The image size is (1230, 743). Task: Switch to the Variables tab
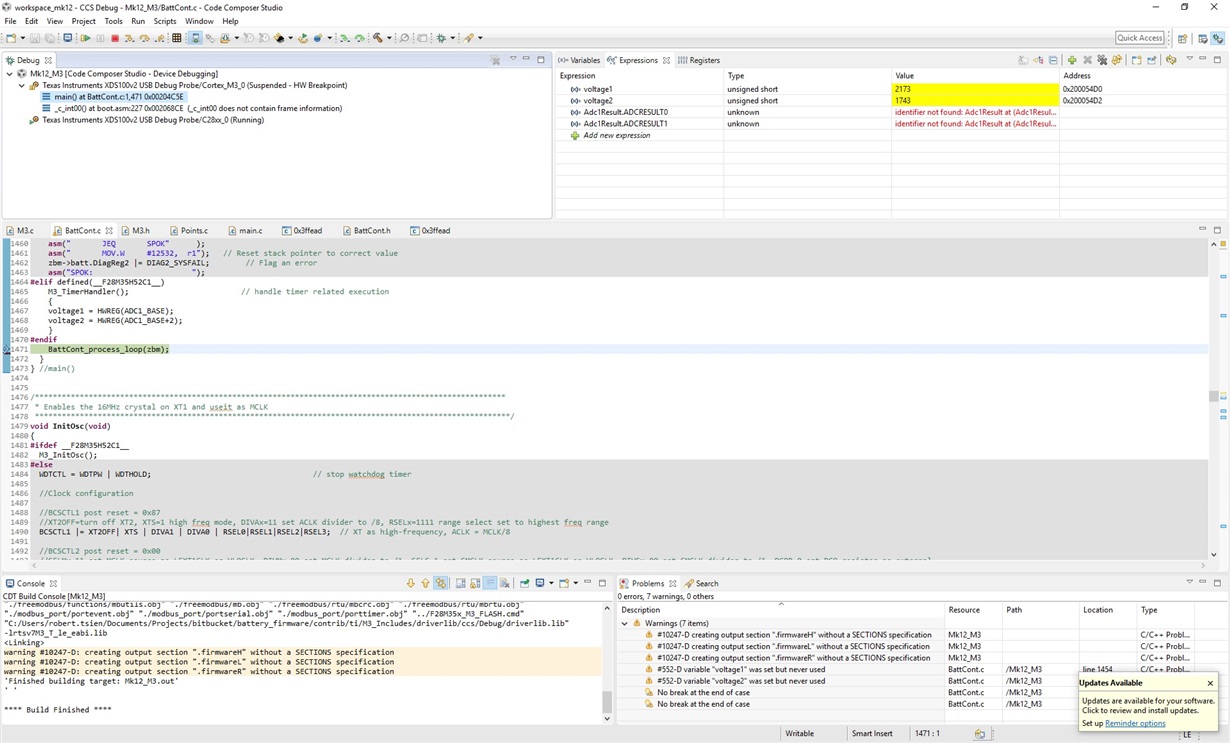[579, 60]
